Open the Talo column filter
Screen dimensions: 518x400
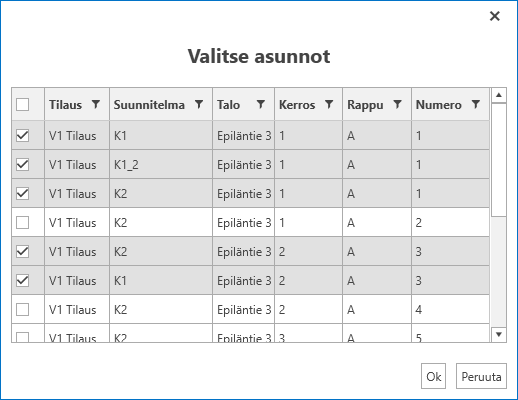(x=261, y=105)
